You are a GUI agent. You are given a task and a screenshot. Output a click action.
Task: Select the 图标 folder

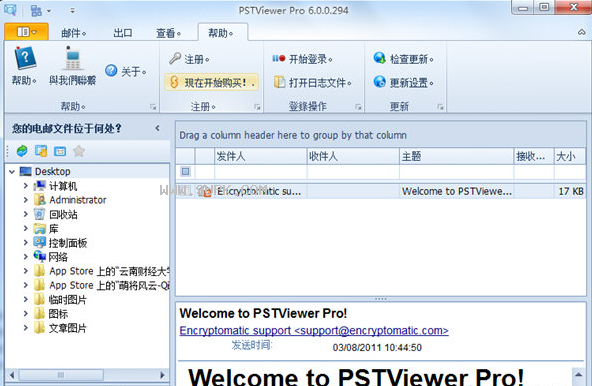[58, 313]
